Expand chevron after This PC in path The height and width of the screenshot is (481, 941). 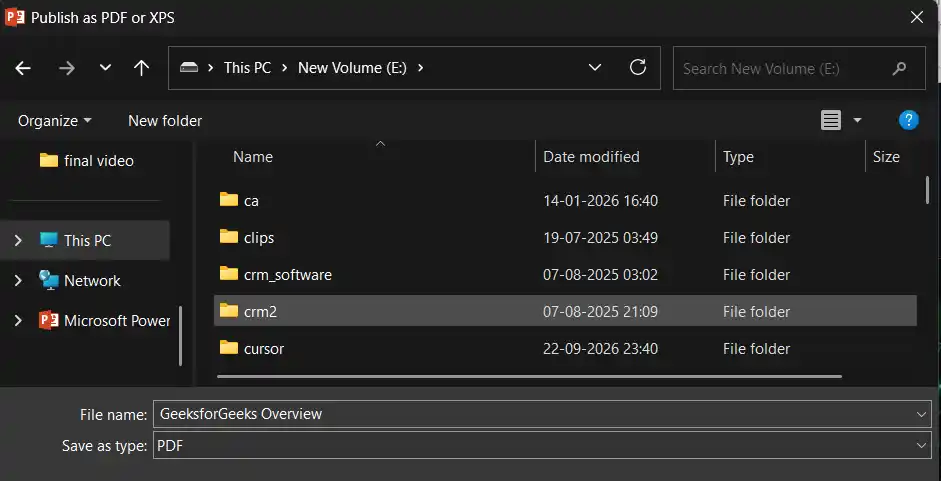click(x=285, y=68)
